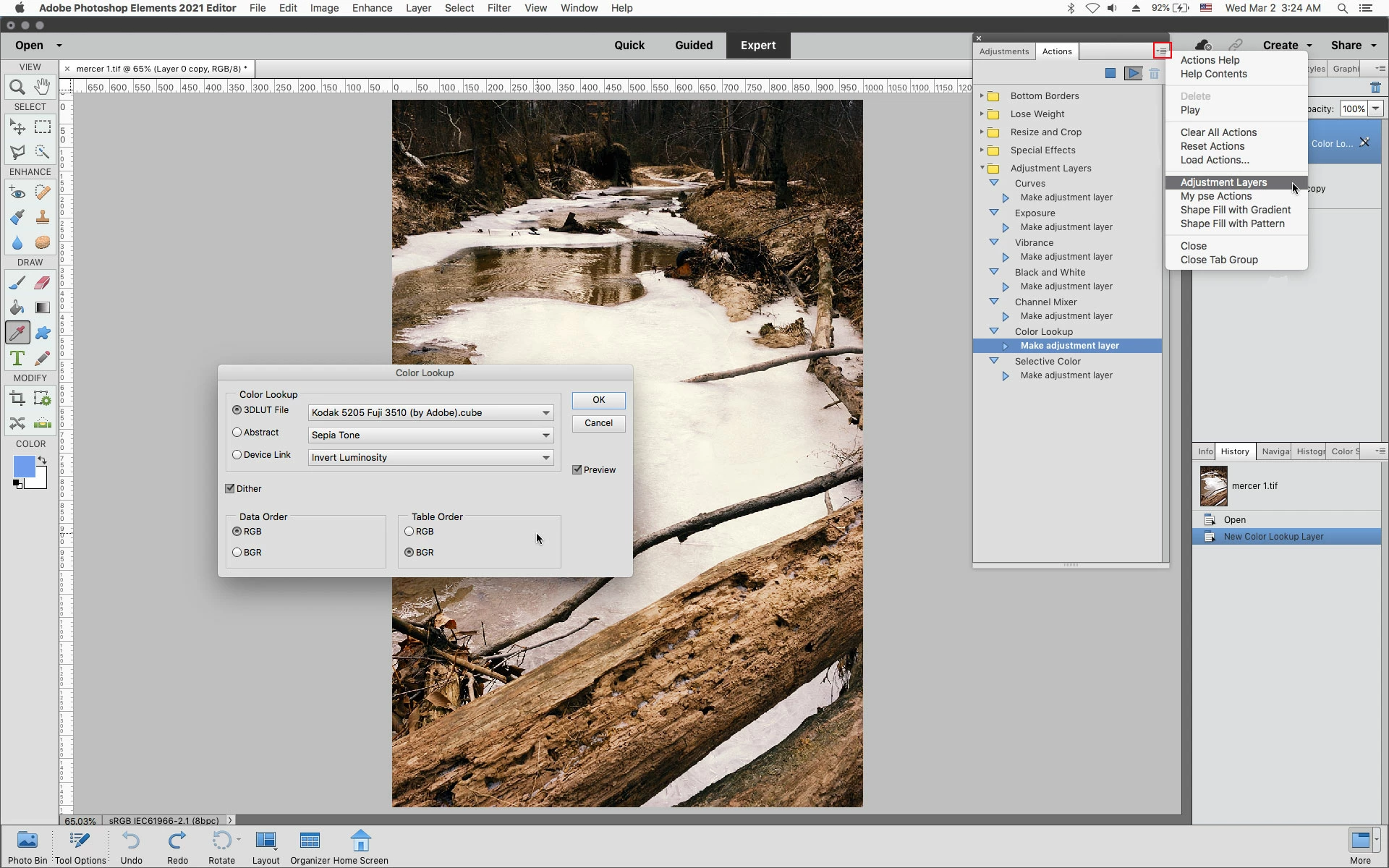1389x868 pixels.
Task: Click OK in the Color Lookup dialog
Action: 598,400
